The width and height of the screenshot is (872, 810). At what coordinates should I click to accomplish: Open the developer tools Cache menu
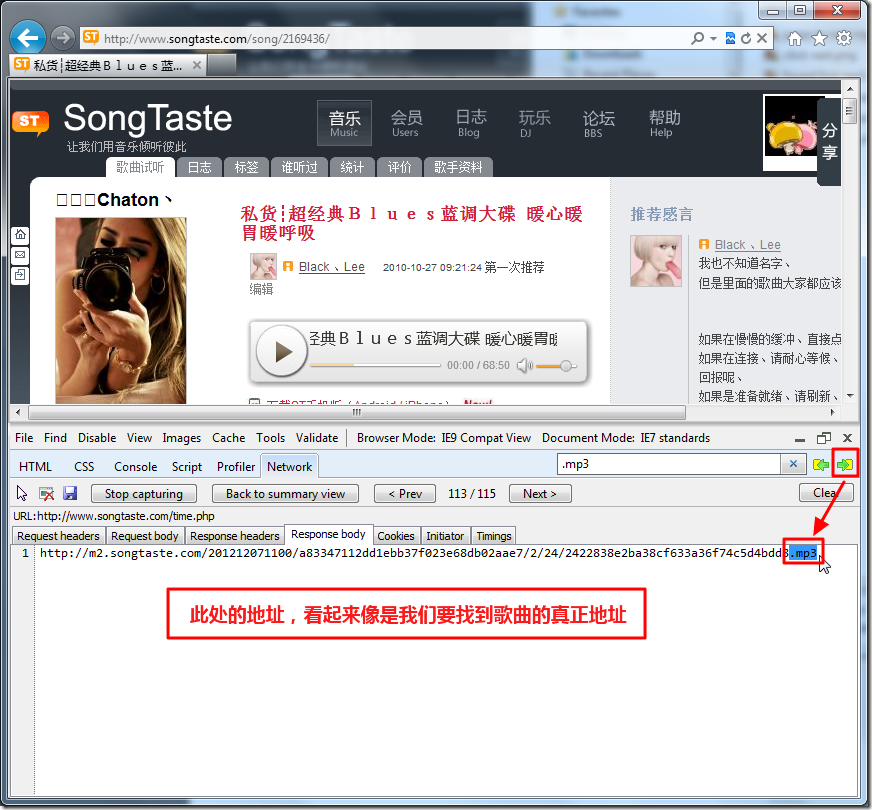(229, 438)
